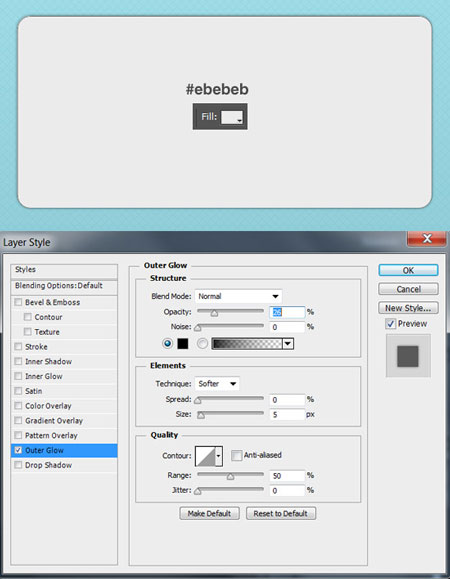Viewport: 450px width, 579px height.
Task: Enable the Gradient Overlay checkbox
Action: coord(18,421)
